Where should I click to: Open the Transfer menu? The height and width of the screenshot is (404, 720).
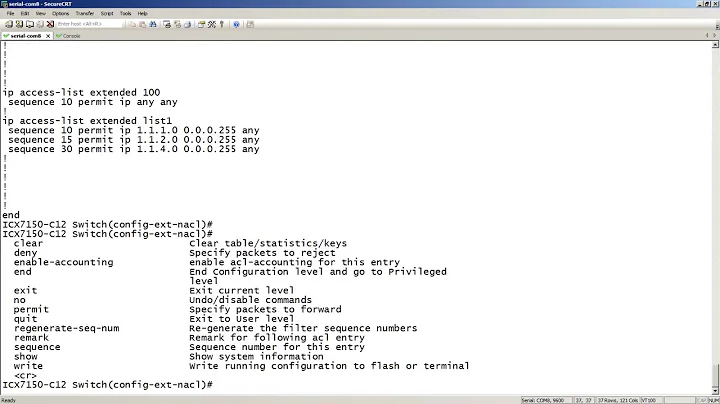click(84, 13)
